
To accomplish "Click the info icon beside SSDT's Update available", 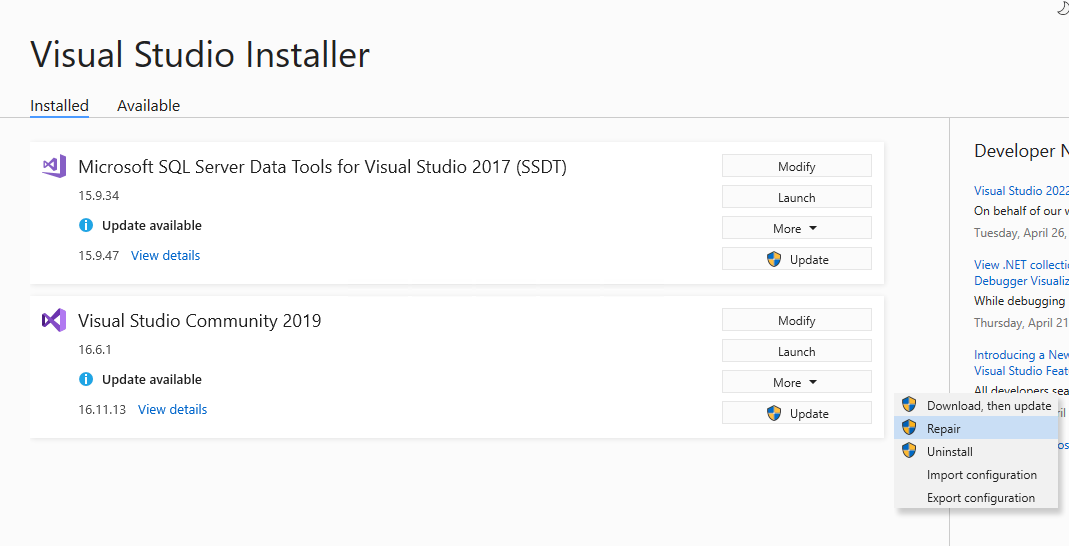I will (86, 225).
